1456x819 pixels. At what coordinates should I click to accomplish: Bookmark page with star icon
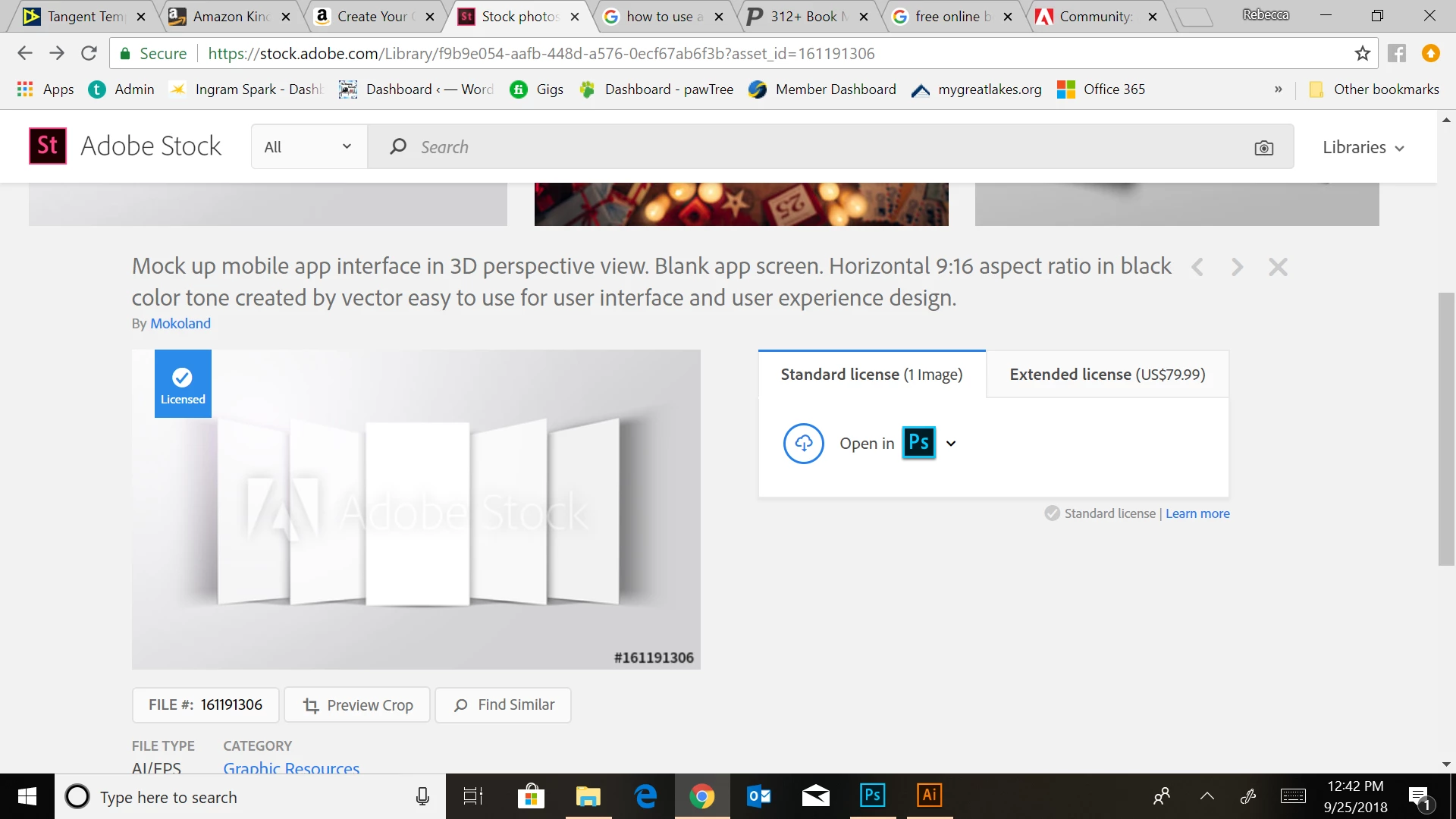tap(1362, 54)
